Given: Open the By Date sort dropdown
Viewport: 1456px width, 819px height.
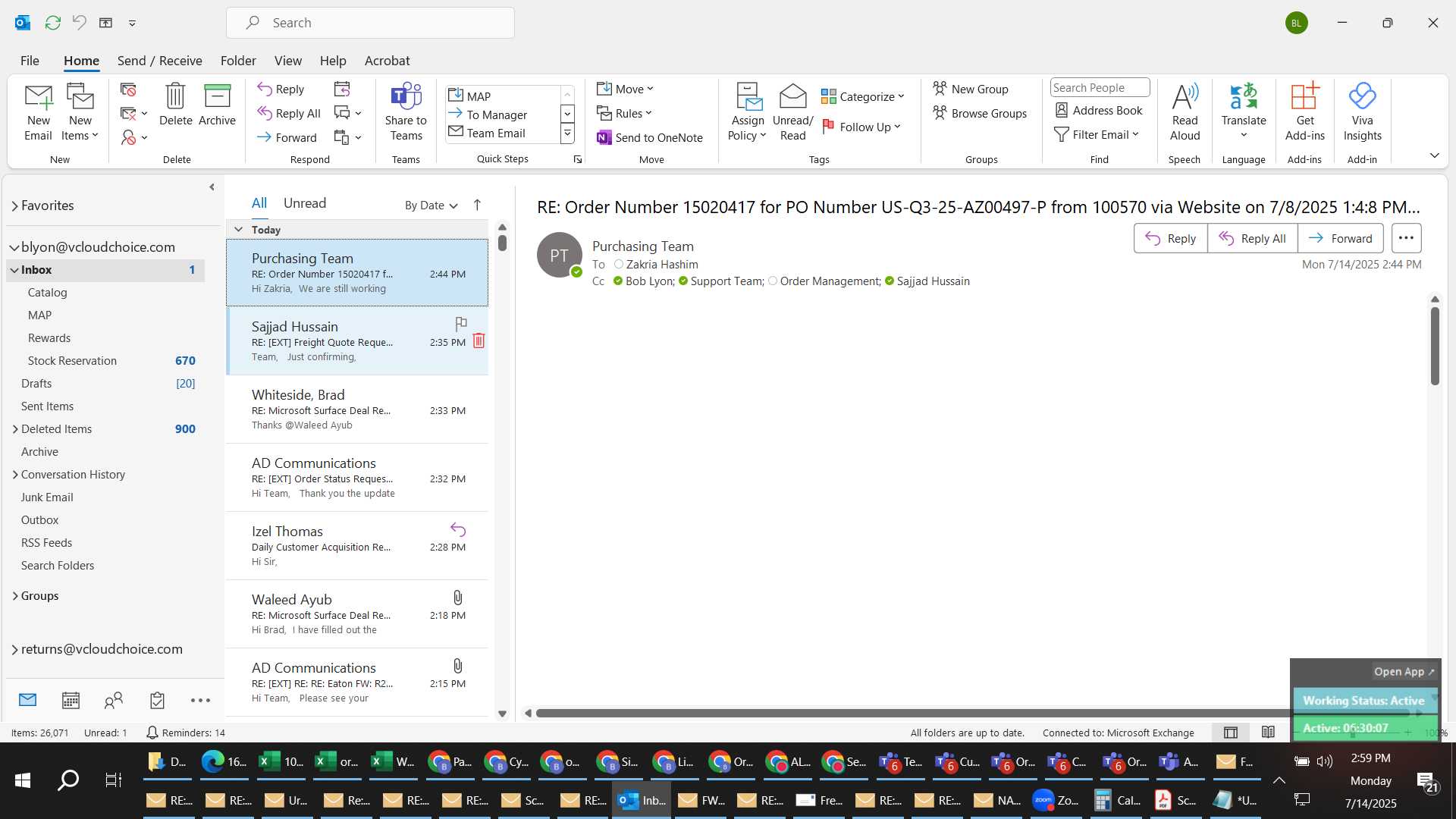Looking at the screenshot, I should click(x=431, y=205).
